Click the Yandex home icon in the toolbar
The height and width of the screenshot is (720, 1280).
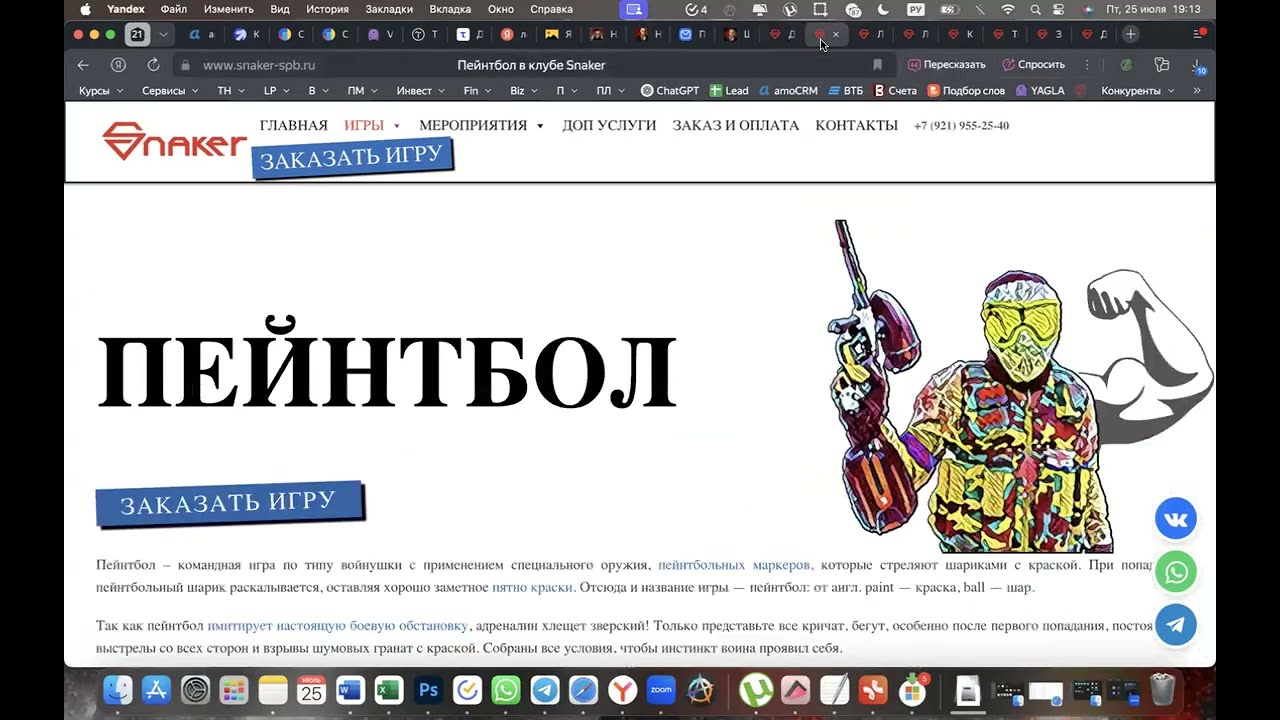tap(118, 65)
